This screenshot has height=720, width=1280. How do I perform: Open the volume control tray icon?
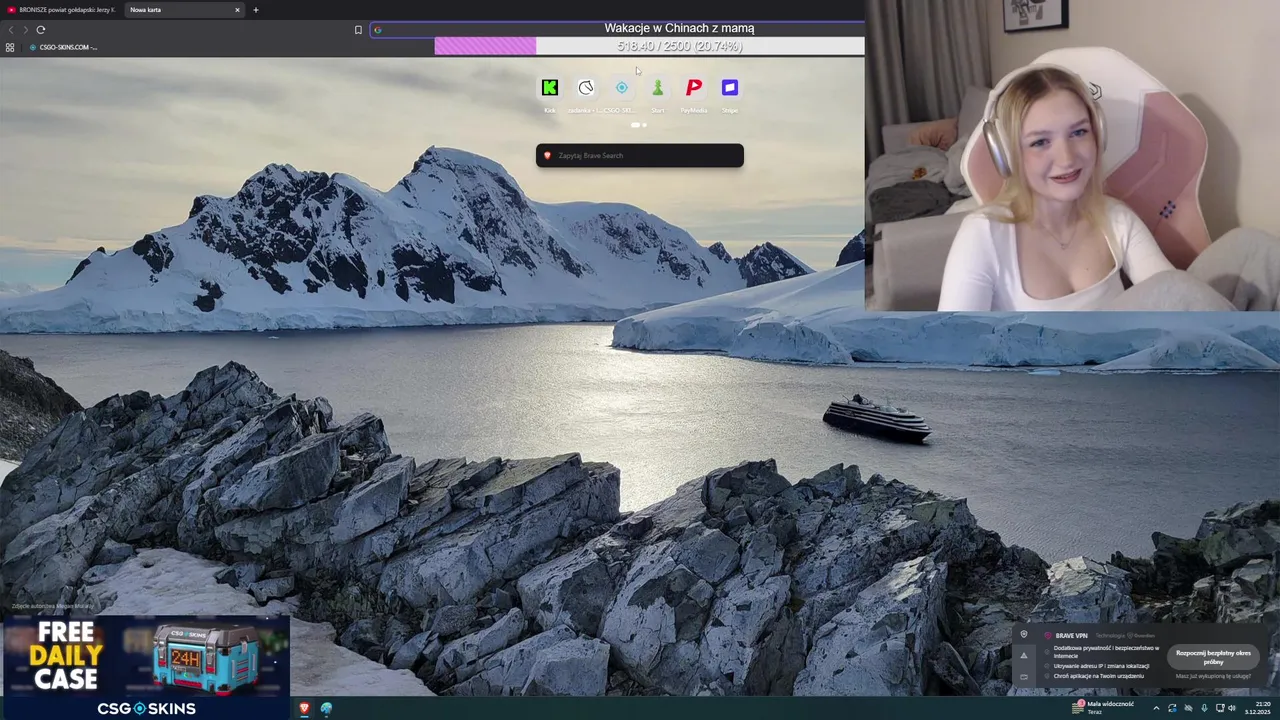pyautogui.click(x=1232, y=708)
